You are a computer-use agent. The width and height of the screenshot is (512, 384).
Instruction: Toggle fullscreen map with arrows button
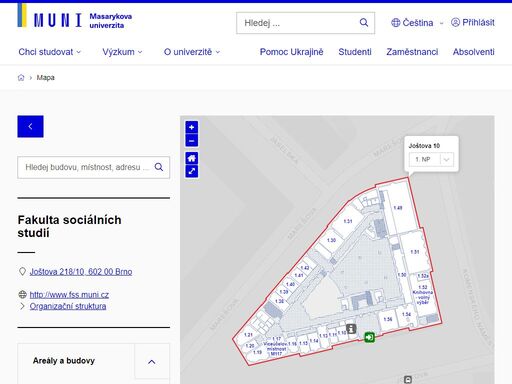192,171
